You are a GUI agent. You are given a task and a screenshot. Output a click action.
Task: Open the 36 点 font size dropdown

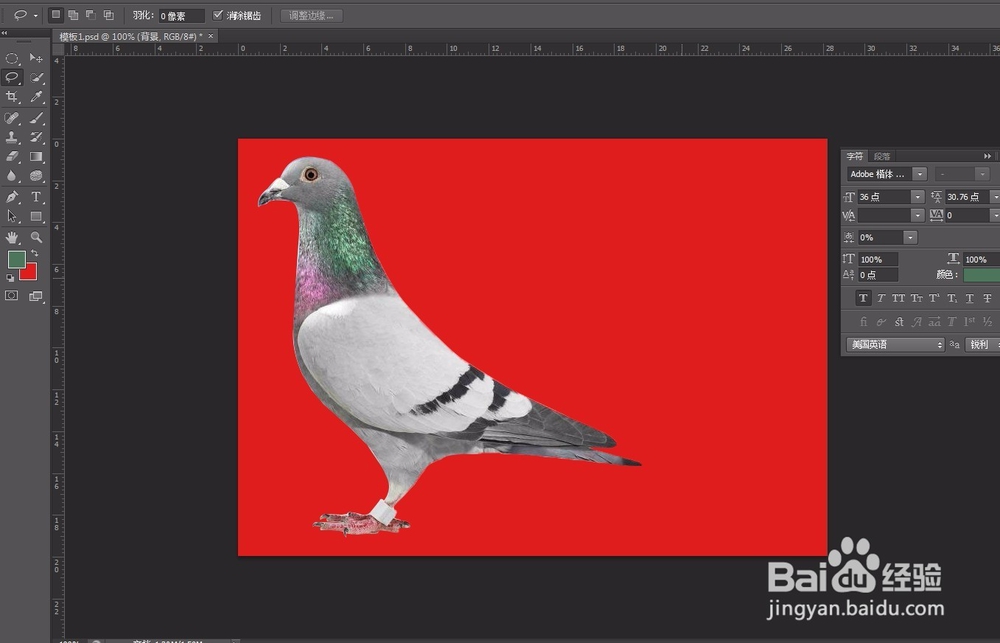(x=918, y=196)
